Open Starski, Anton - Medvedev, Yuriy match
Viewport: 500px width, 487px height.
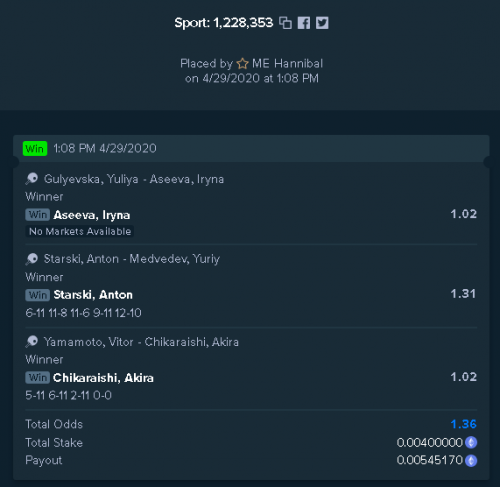click(132, 259)
